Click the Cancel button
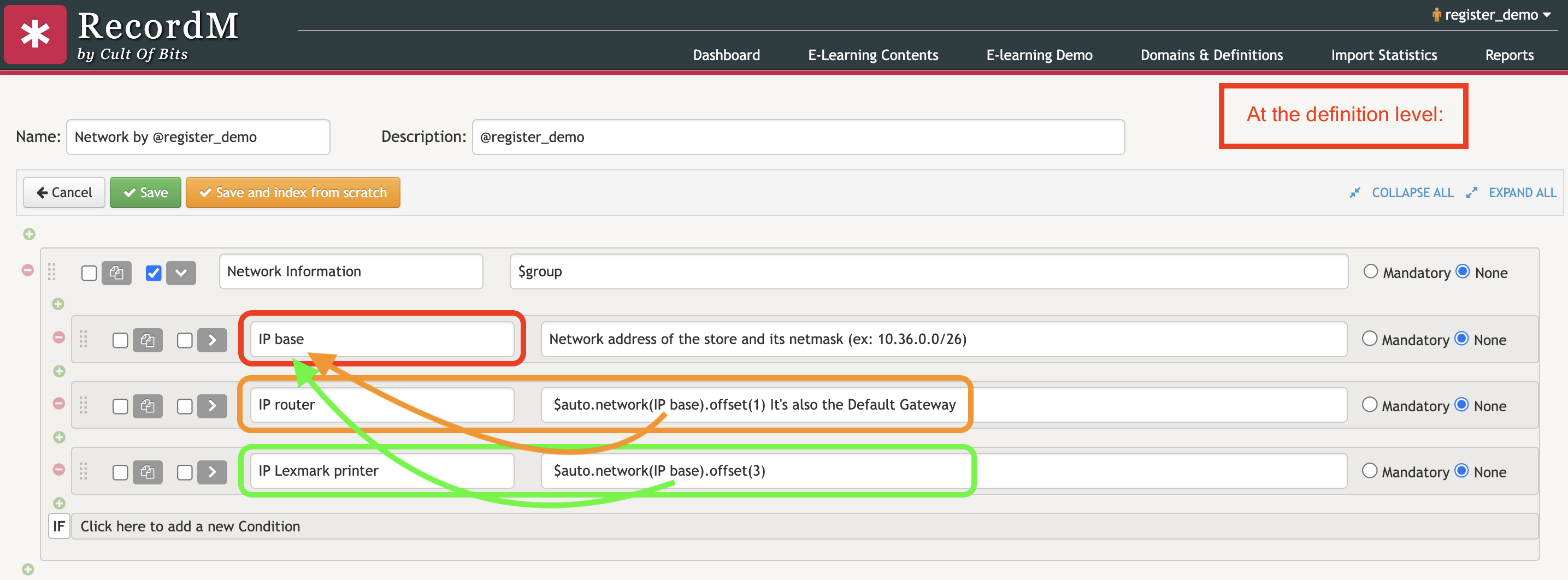 (x=64, y=193)
